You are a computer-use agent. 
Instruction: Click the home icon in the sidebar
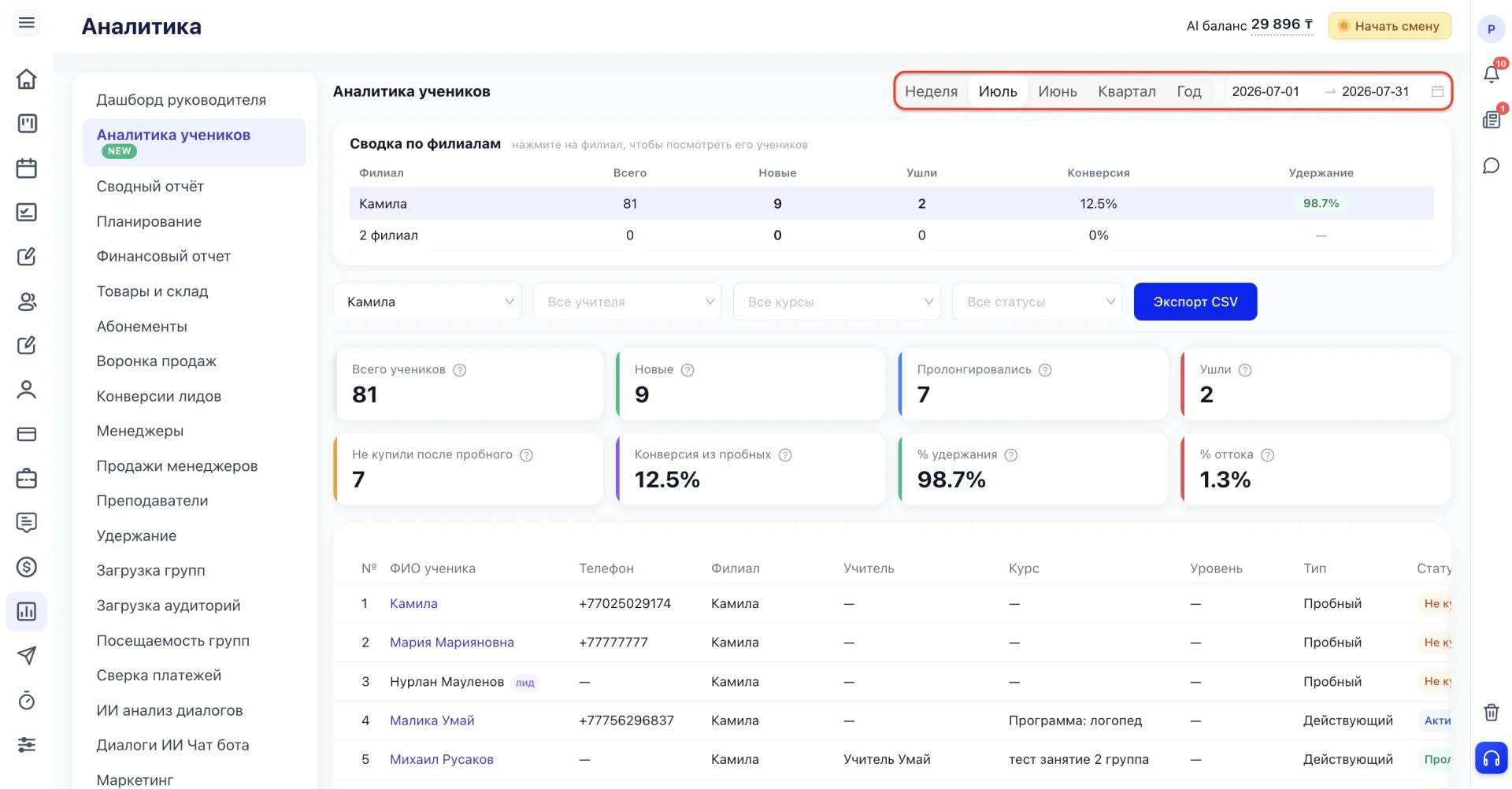pyautogui.click(x=27, y=79)
